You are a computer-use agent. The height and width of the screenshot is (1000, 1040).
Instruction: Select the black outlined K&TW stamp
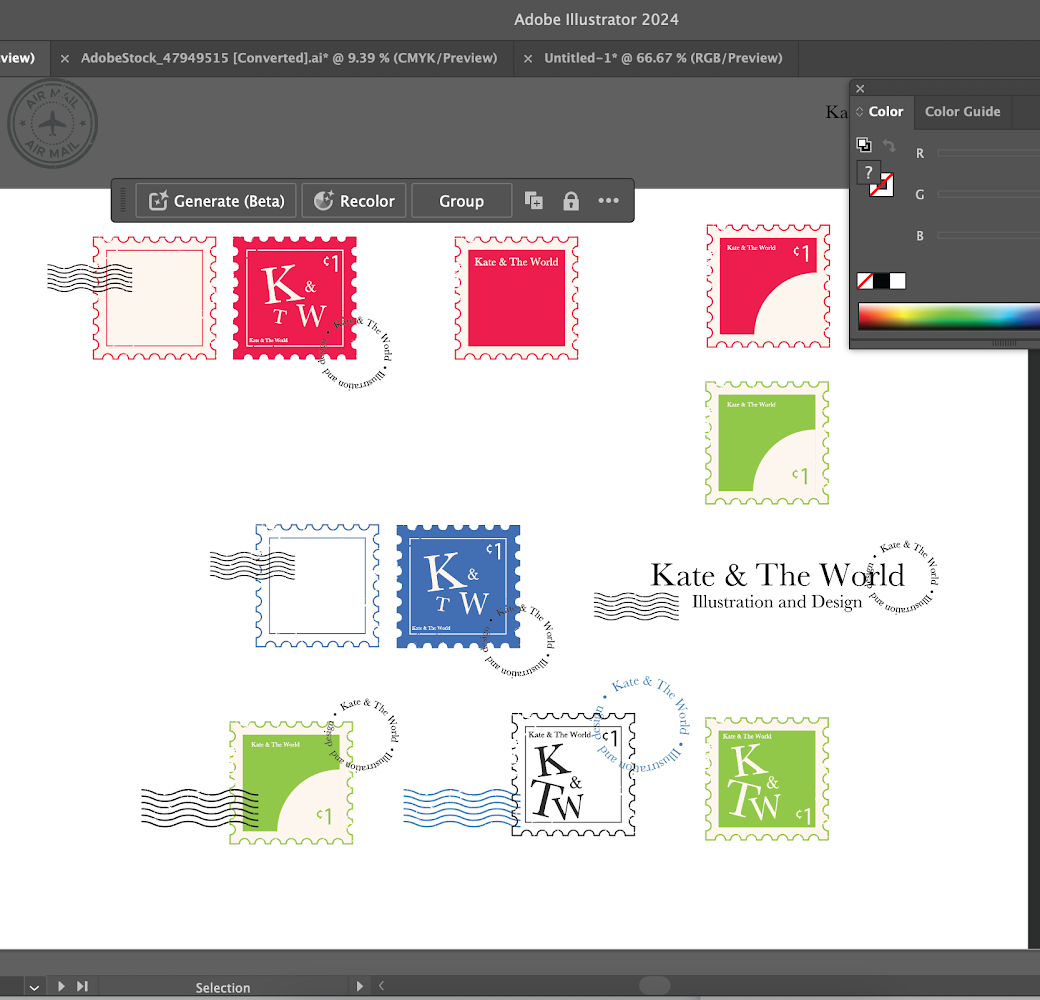574,775
